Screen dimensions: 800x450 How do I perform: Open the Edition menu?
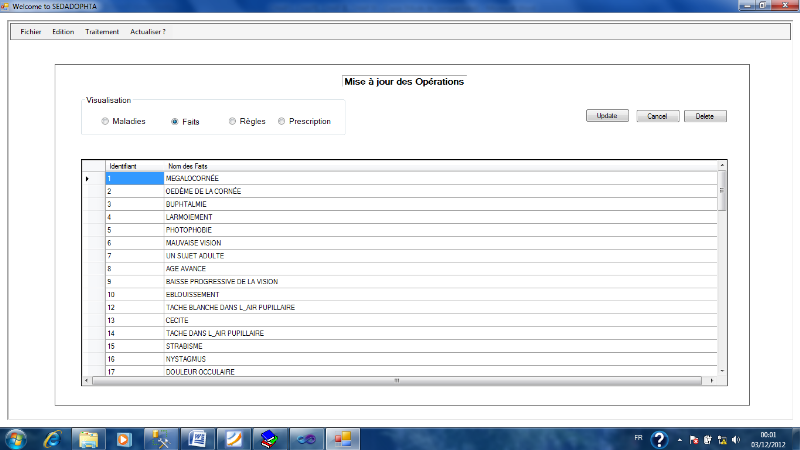click(x=63, y=32)
